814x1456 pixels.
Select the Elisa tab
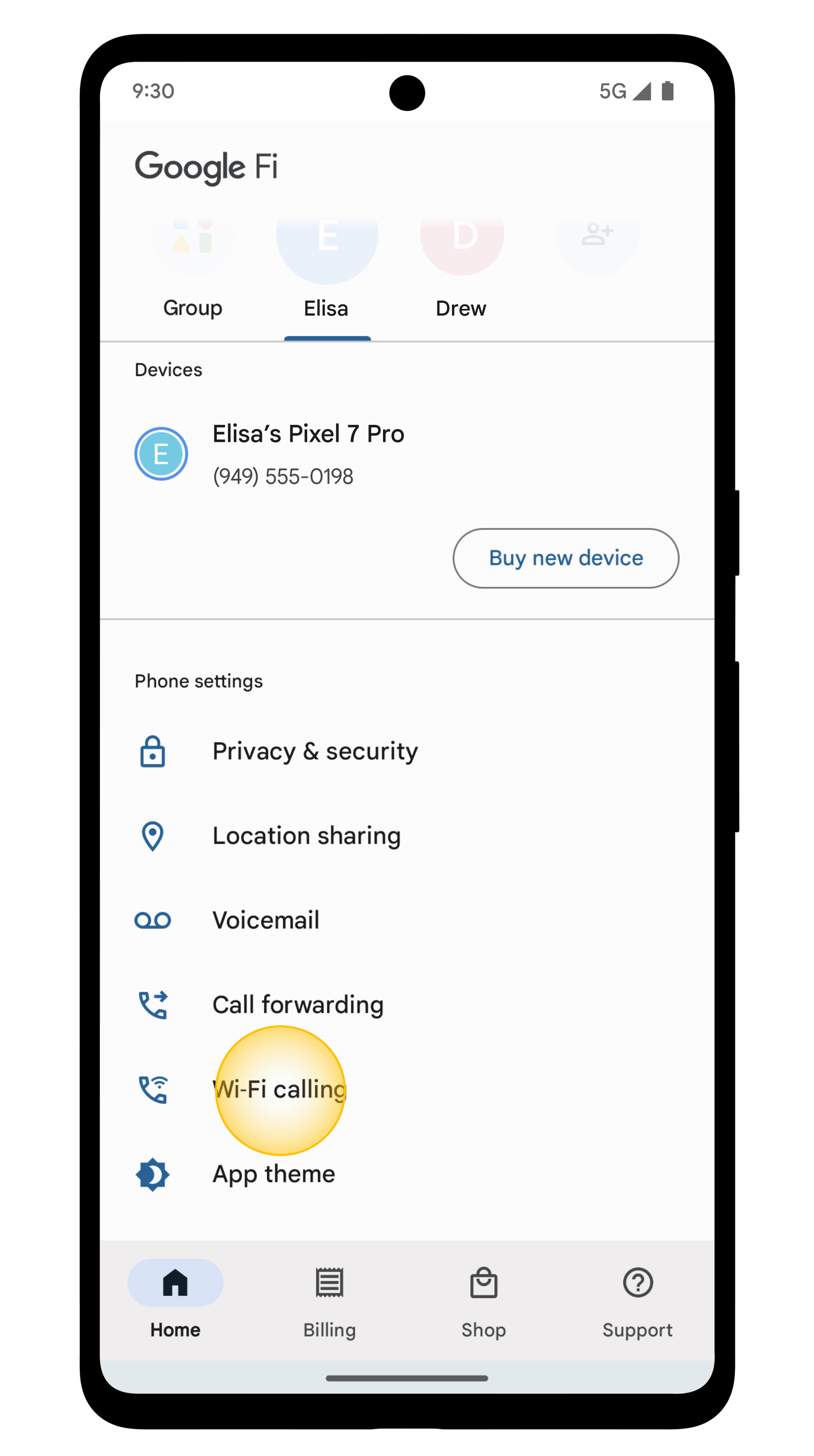[326, 309]
